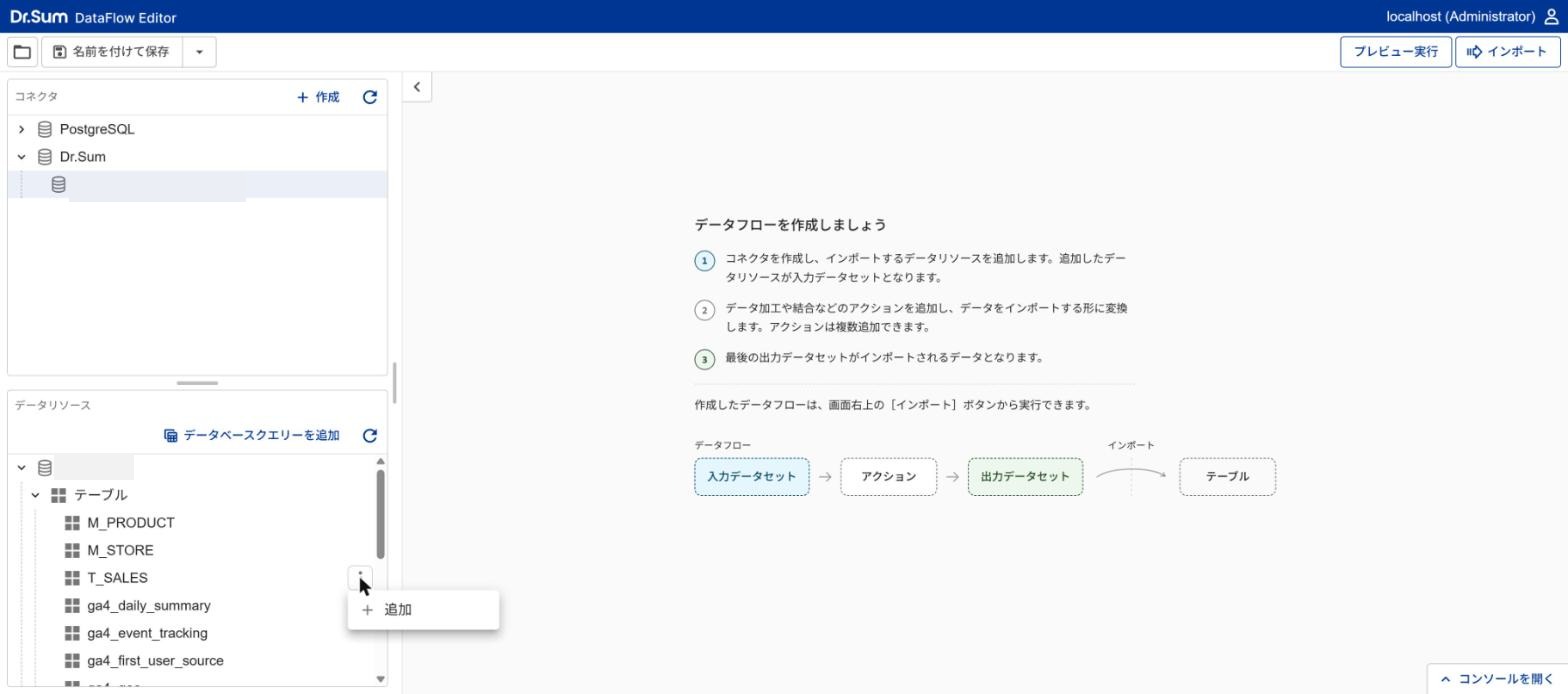1568x694 pixels.
Task: Click the Dr.Sum database icon
Action: (45, 157)
